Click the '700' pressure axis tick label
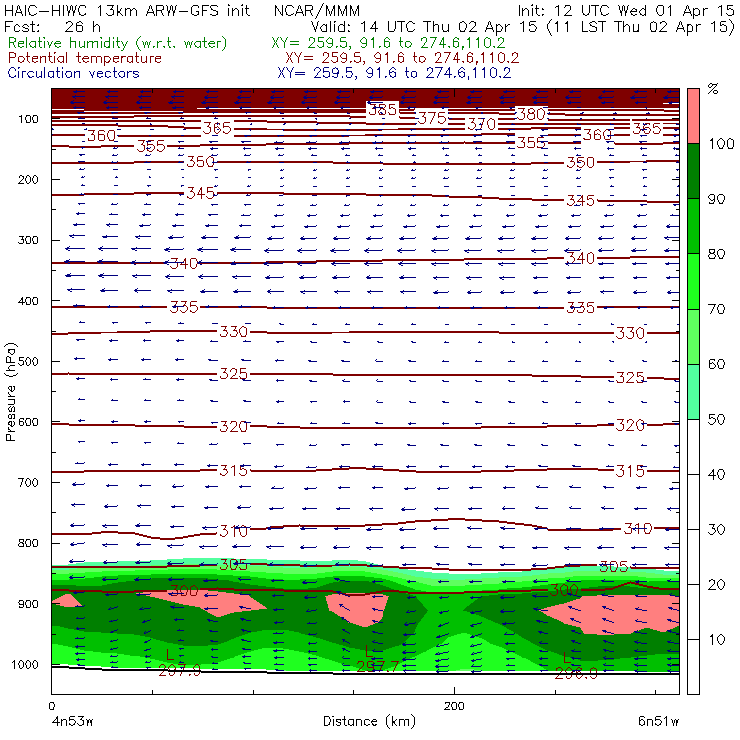 [x=28, y=483]
